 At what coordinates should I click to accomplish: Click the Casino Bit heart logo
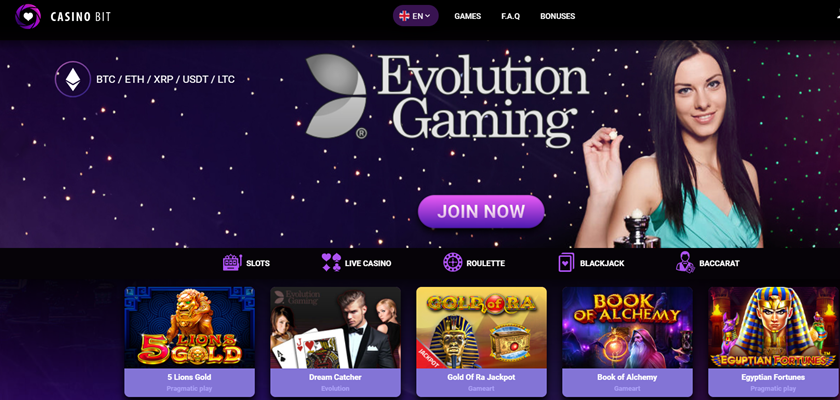click(27, 17)
